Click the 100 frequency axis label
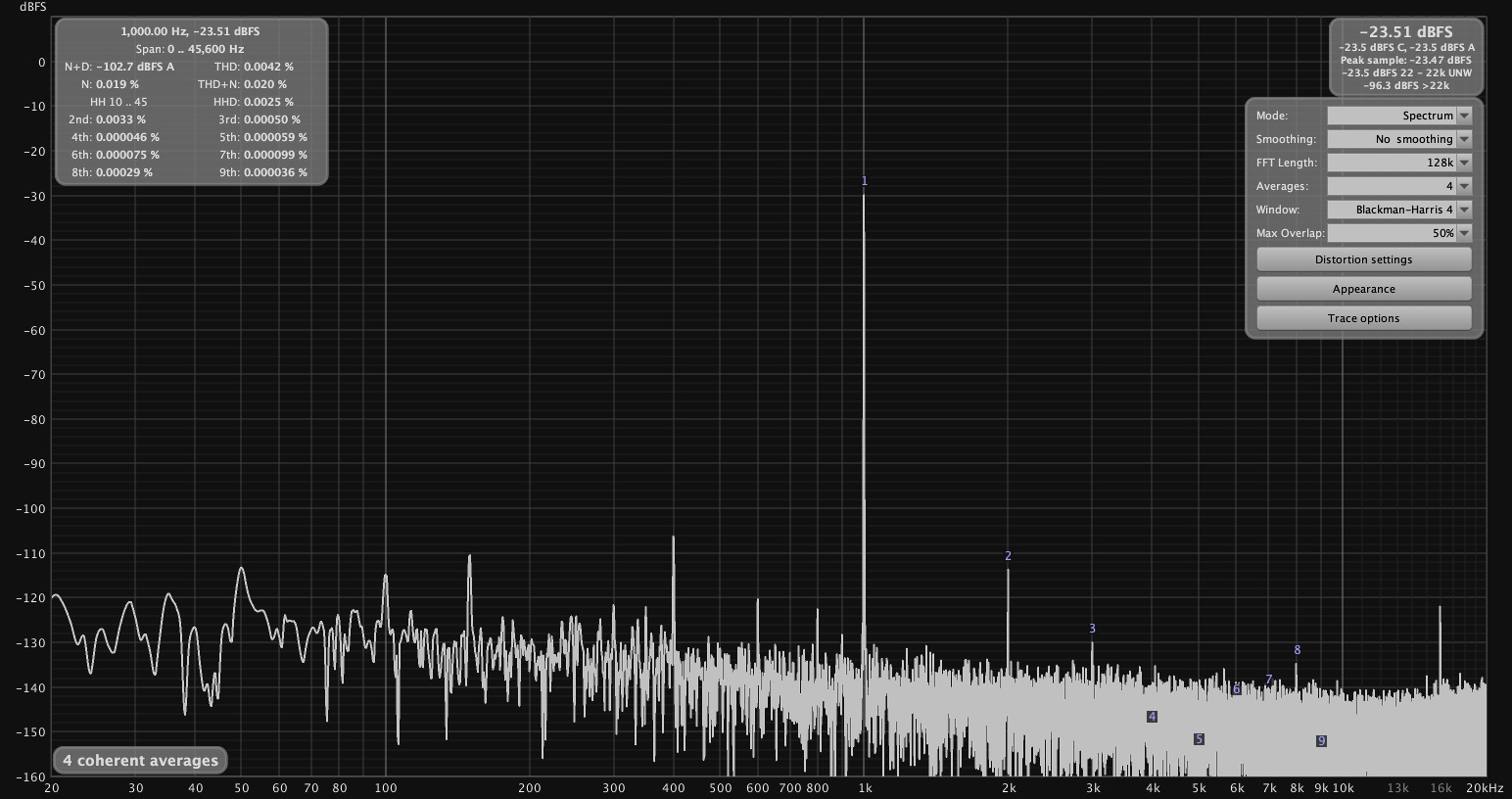 coord(386,788)
